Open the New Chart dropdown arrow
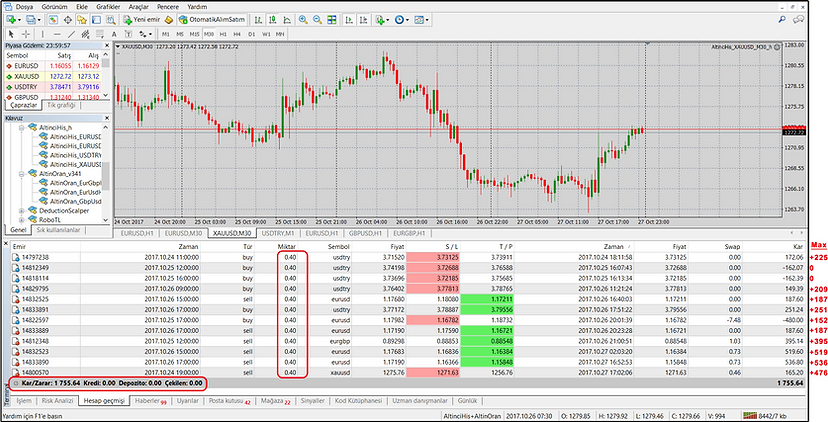 click(x=20, y=20)
